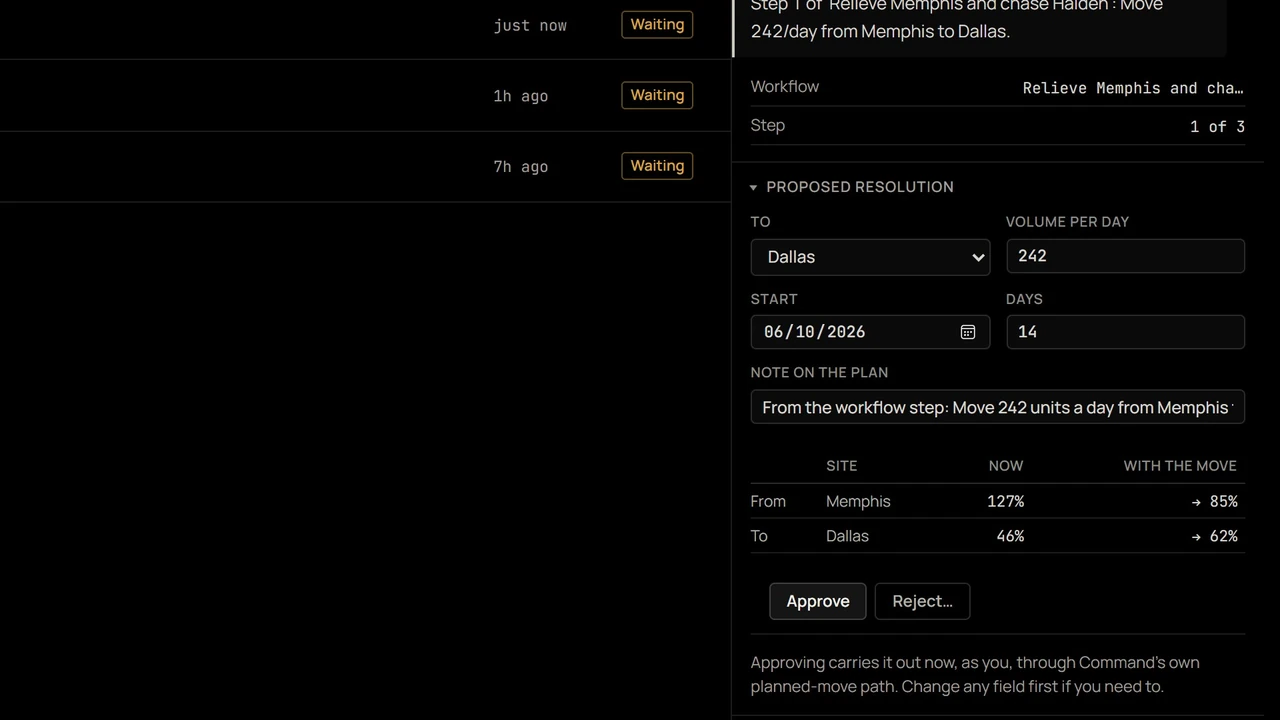
Task: Click the '1h ago' timestamp
Action: coord(520,96)
